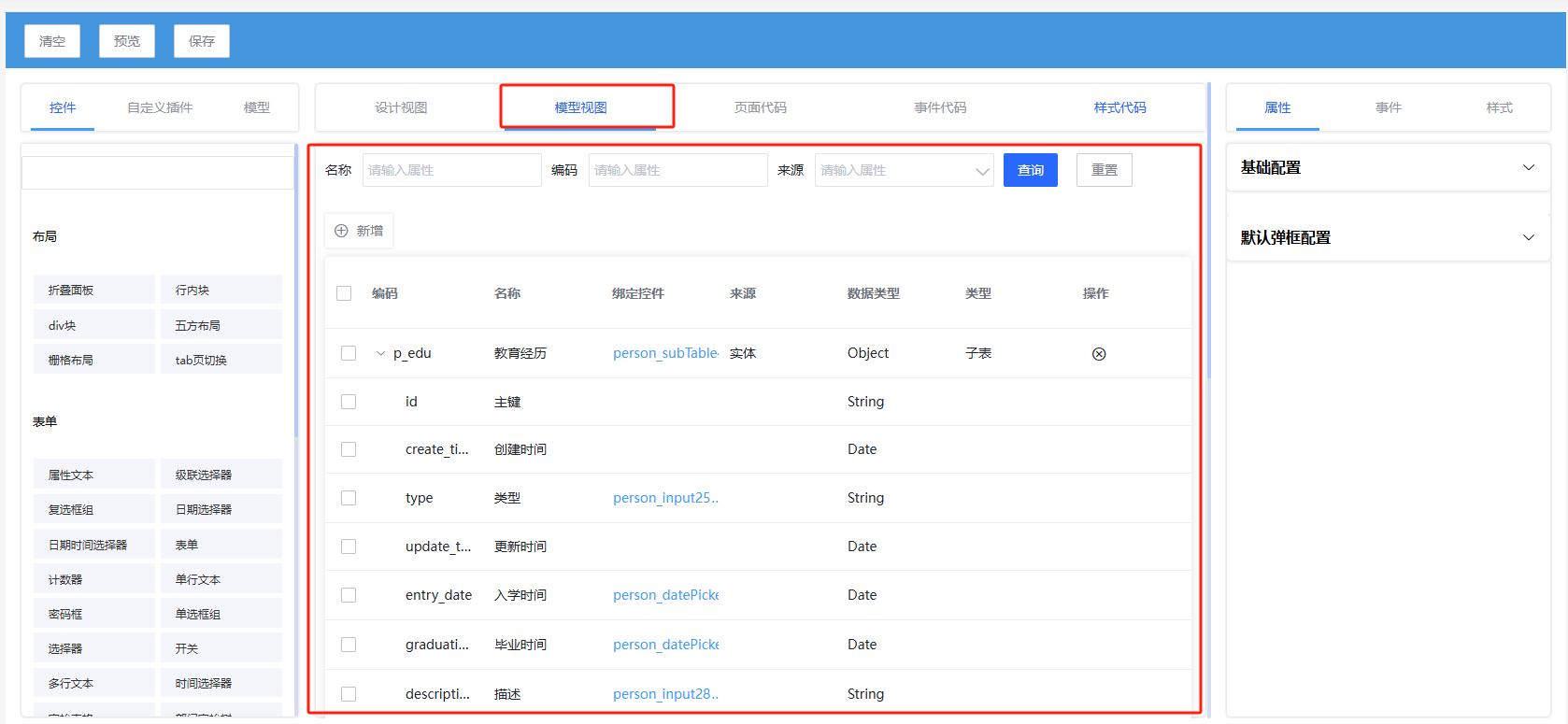Click the delete icon in p_edu row
Image resolution: width=1568 pixels, height=724 pixels.
coord(1099,354)
